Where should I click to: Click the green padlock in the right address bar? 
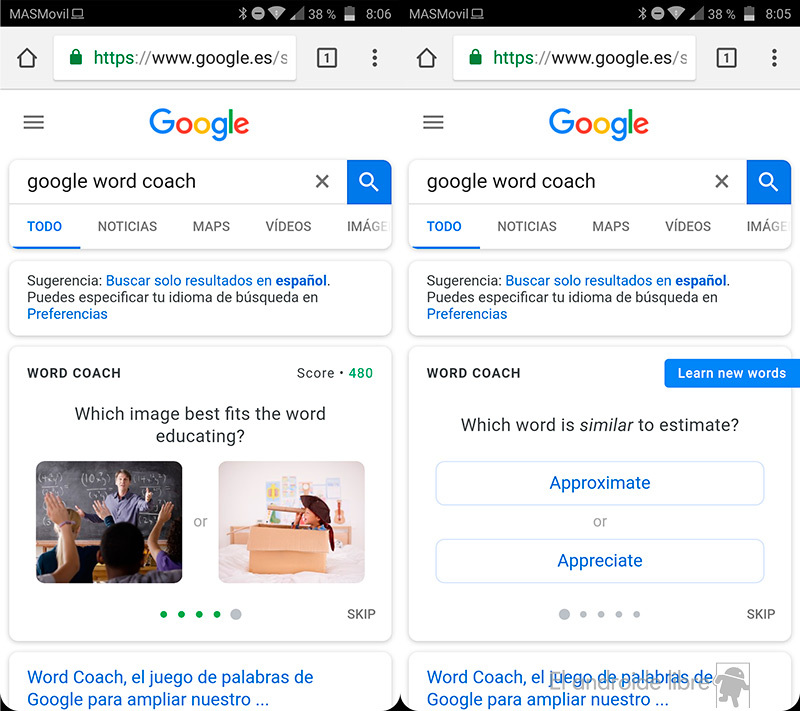pyautogui.click(x=475, y=58)
